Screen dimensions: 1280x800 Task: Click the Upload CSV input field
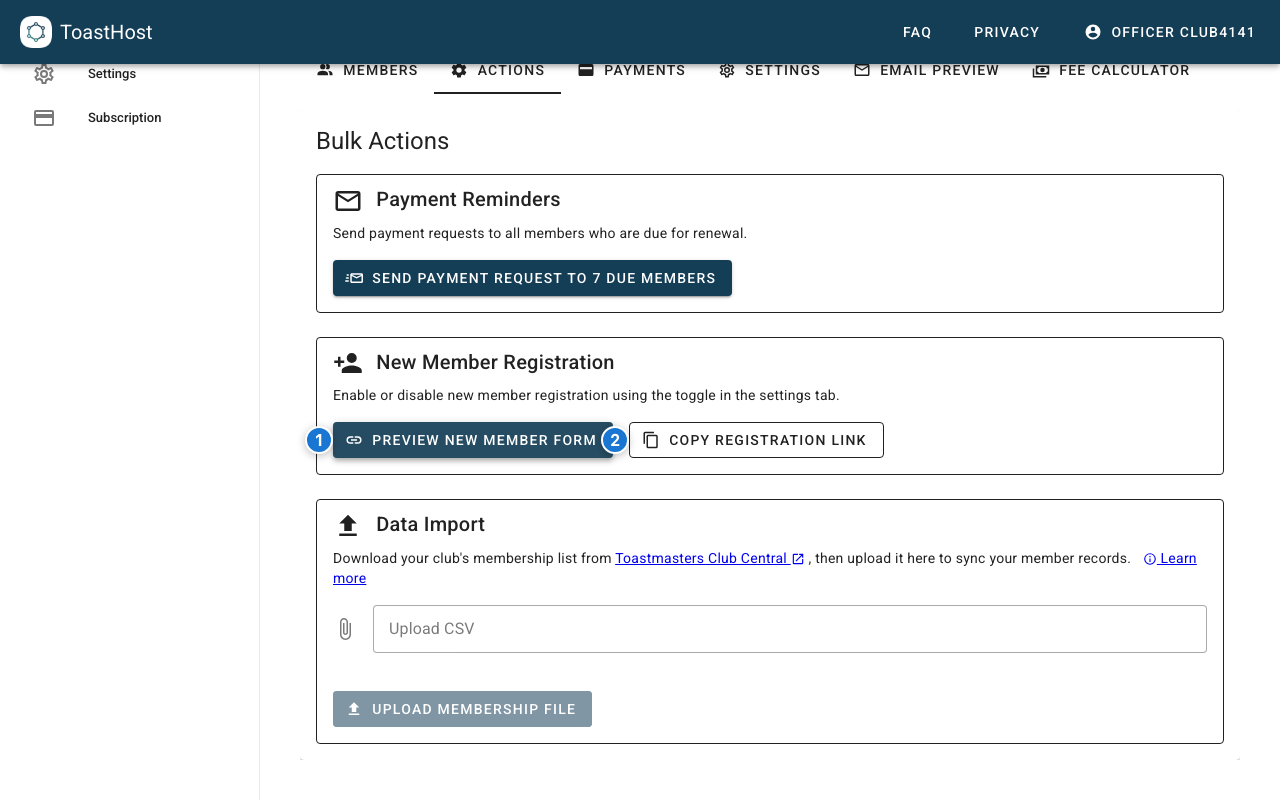tap(790, 629)
